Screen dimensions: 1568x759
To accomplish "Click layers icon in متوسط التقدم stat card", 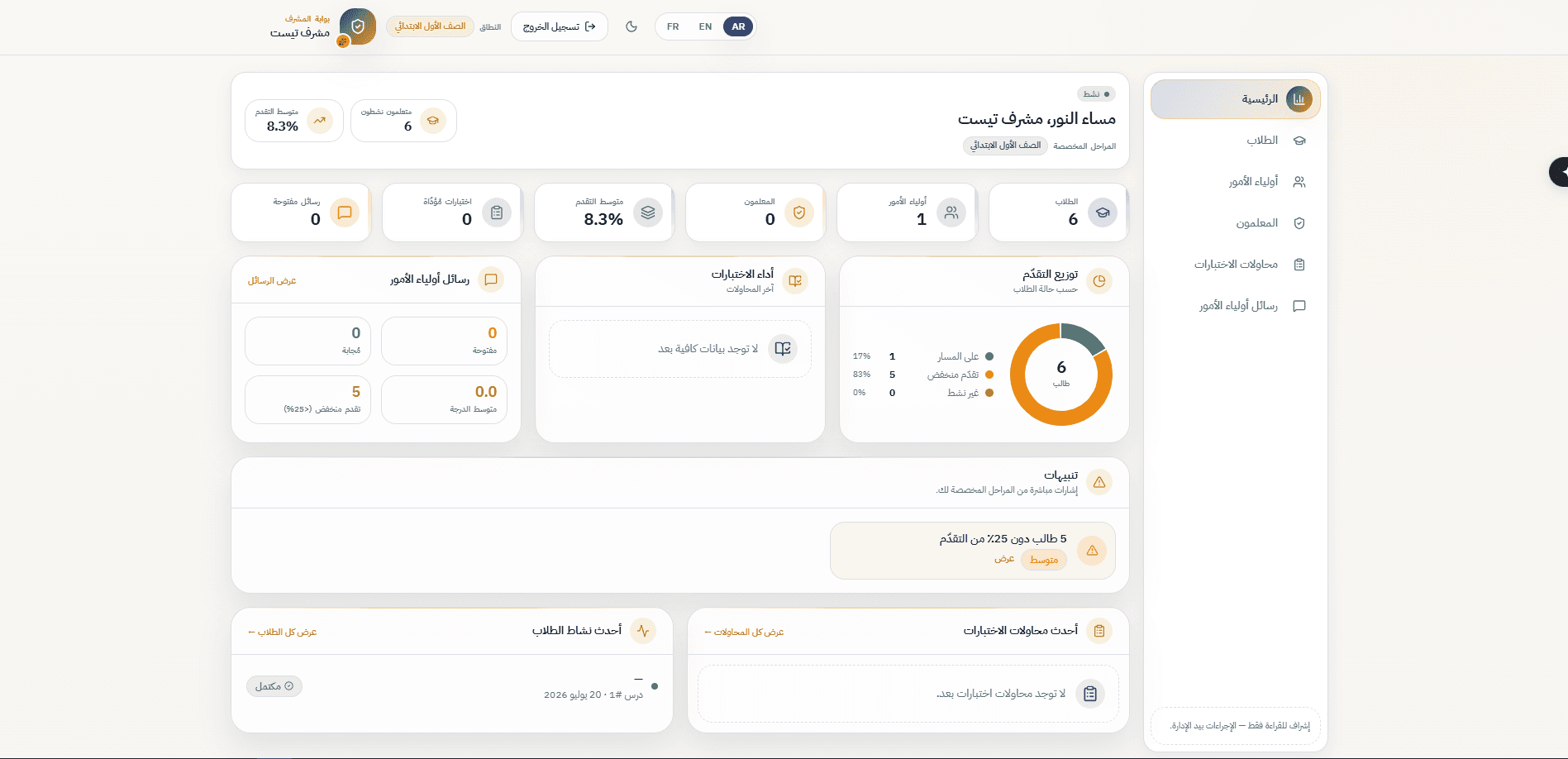I will (648, 212).
